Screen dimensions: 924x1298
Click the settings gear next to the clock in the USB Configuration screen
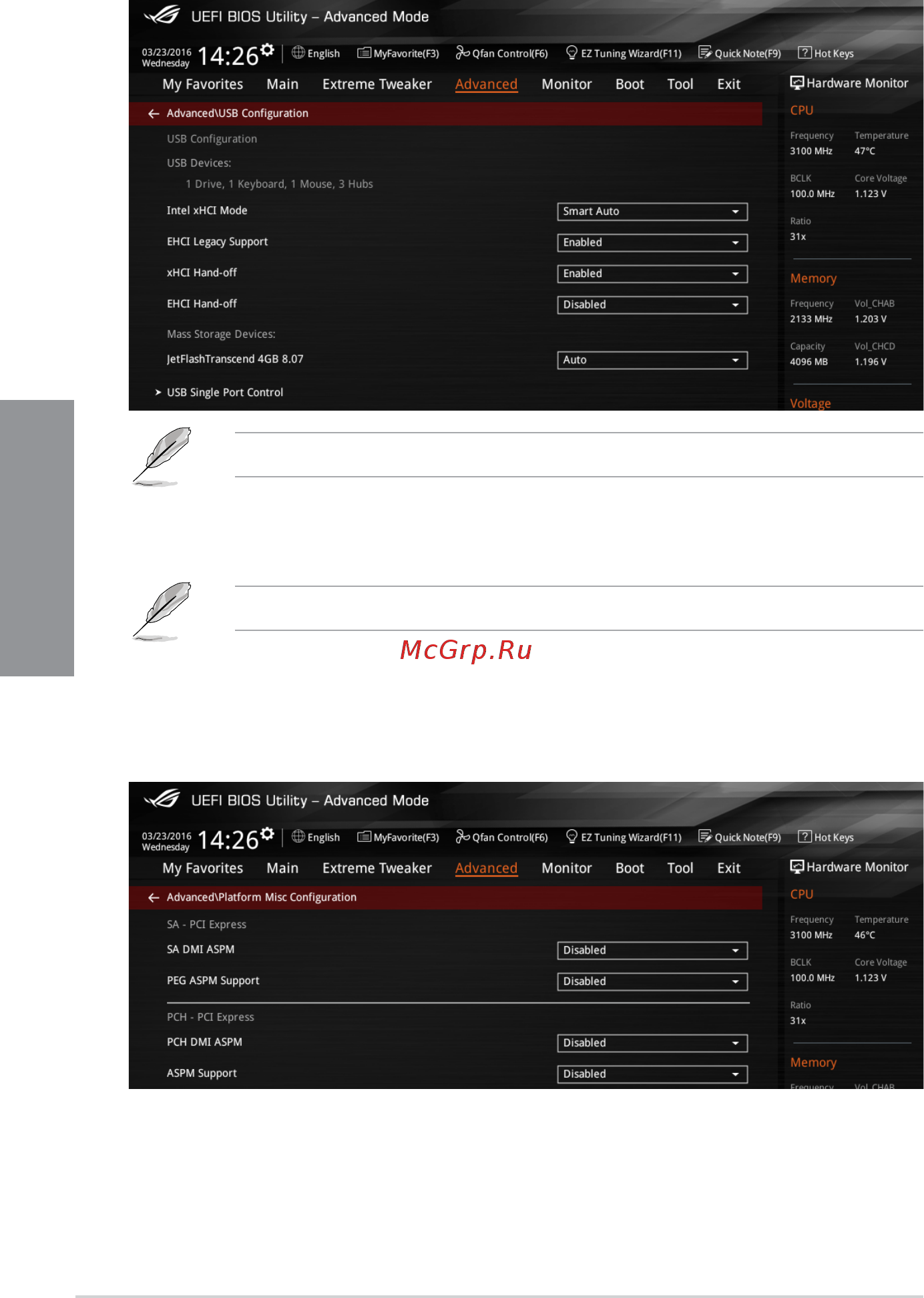[x=267, y=49]
